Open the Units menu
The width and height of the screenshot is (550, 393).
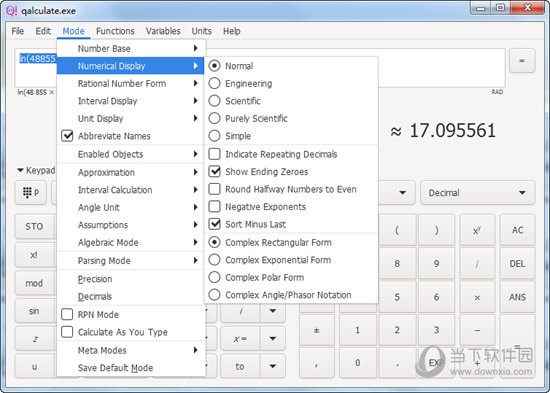tap(202, 31)
